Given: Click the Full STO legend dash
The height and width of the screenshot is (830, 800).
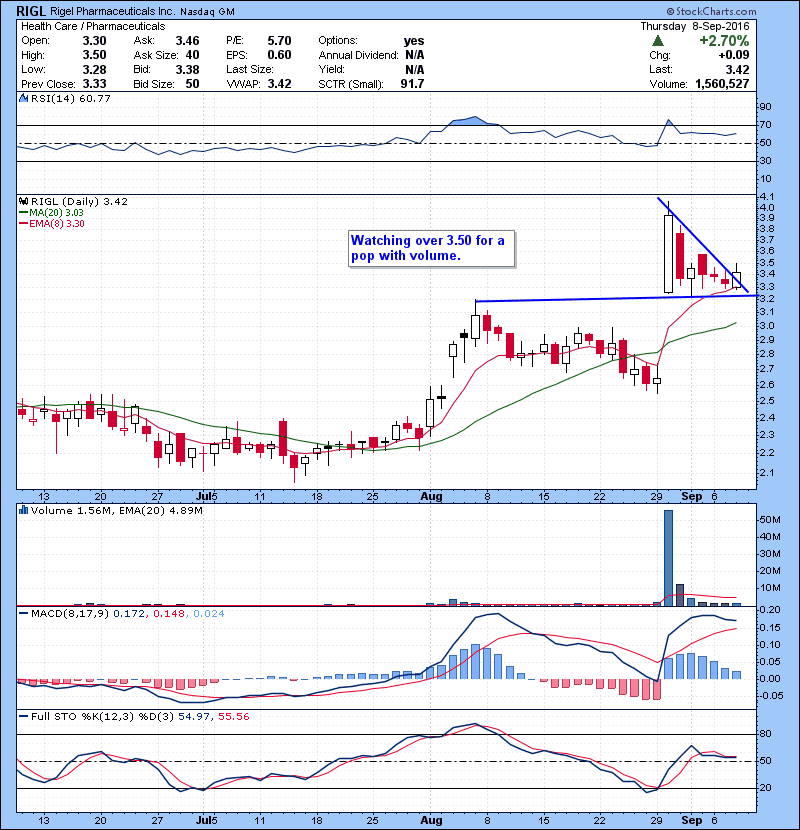Looking at the screenshot, I should click(23, 717).
